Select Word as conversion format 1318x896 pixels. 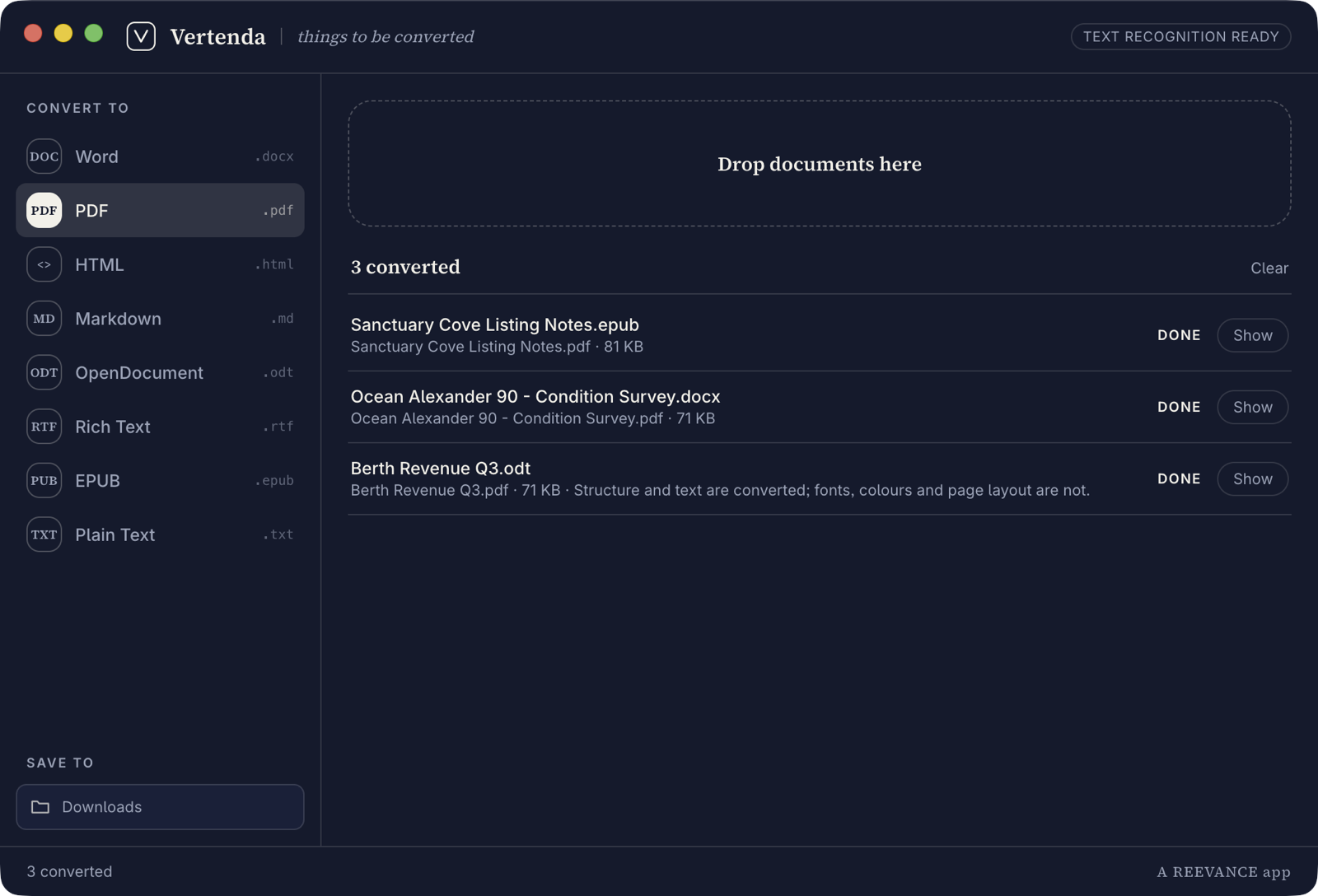[160, 156]
